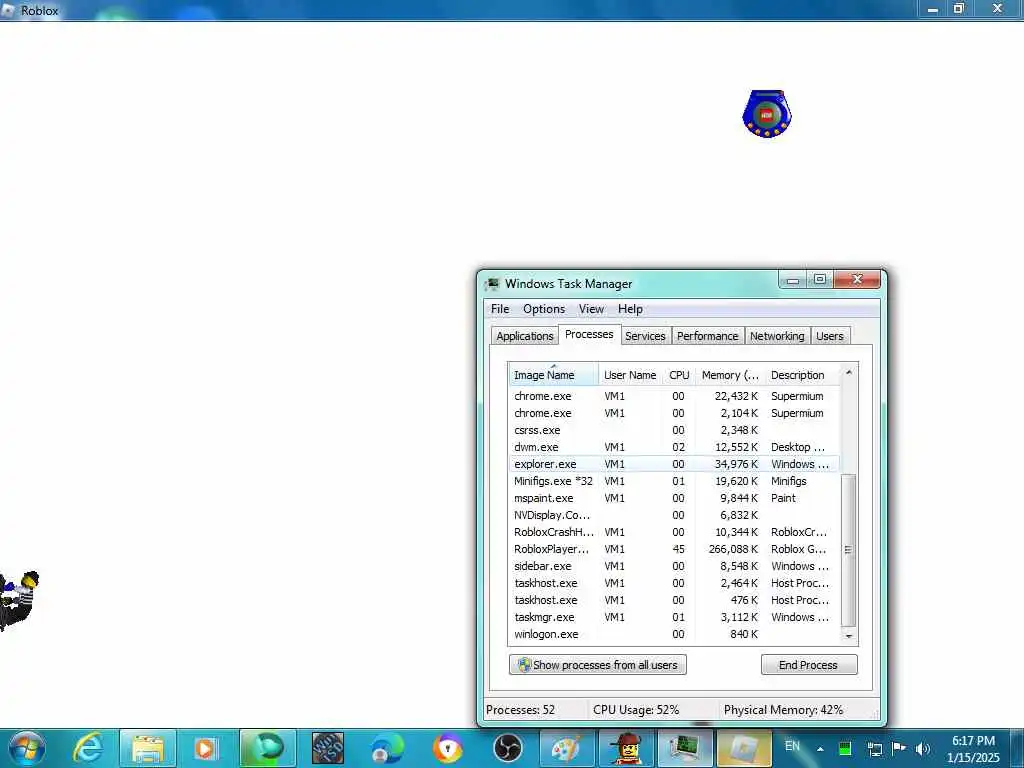
Task: Click the process list scroll up arrow
Action: click(848, 372)
